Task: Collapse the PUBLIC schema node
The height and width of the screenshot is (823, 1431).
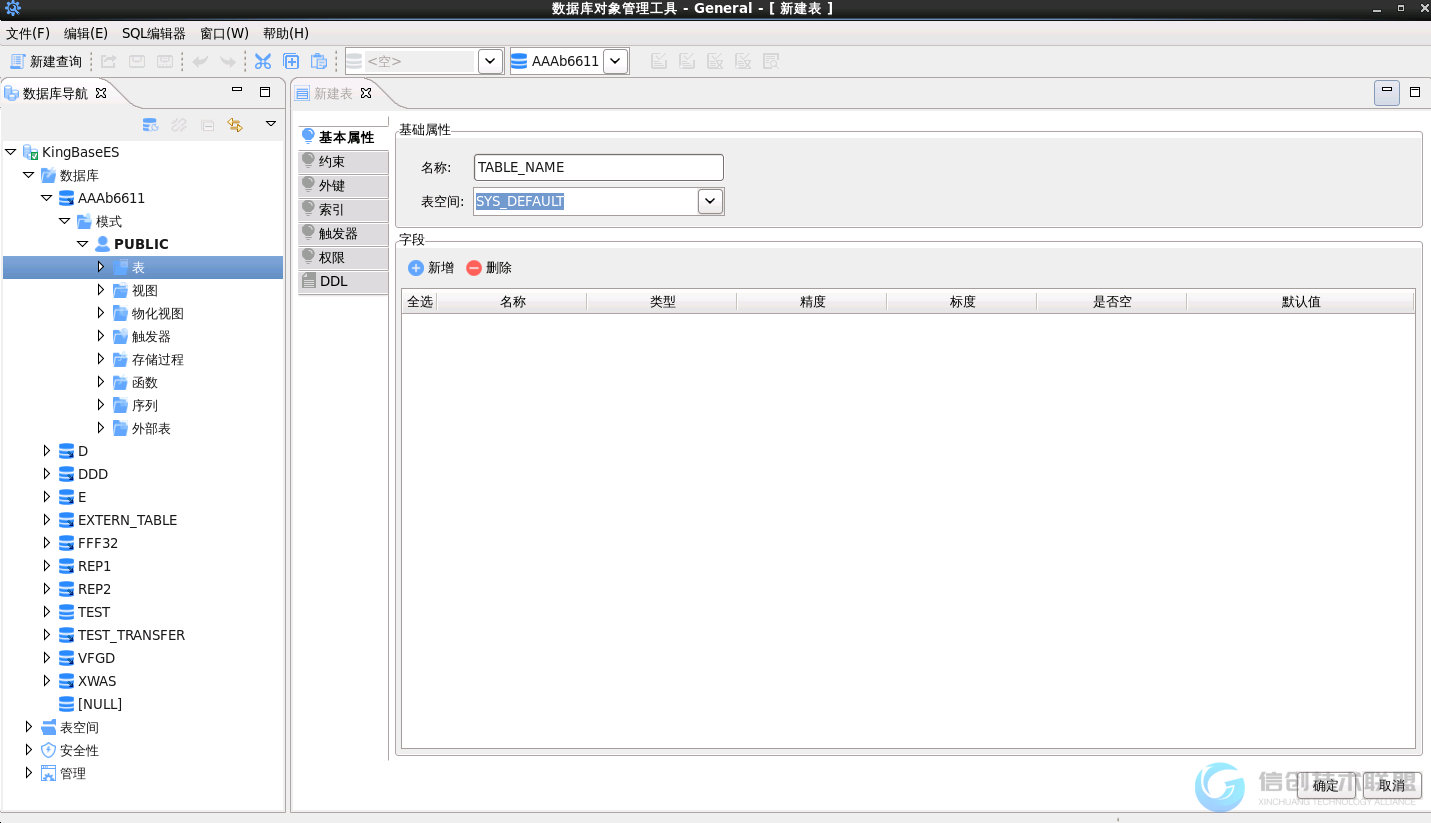Action: (x=83, y=244)
